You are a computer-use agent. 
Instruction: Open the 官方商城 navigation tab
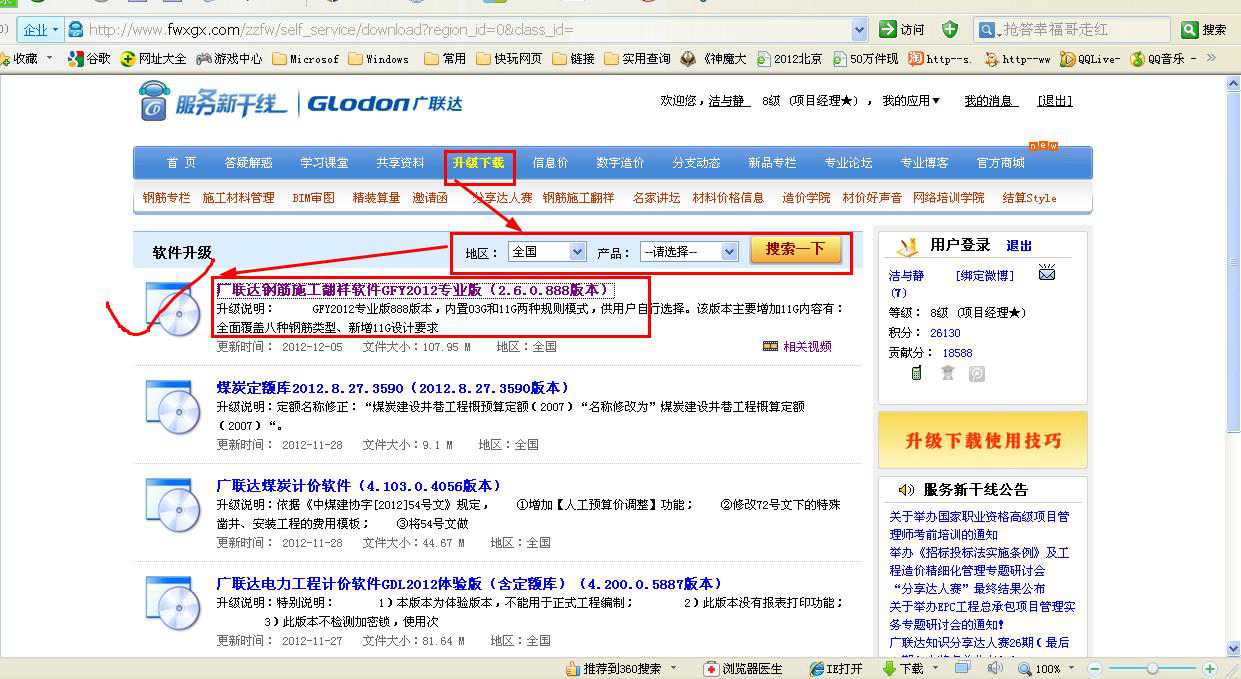[x=1001, y=163]
